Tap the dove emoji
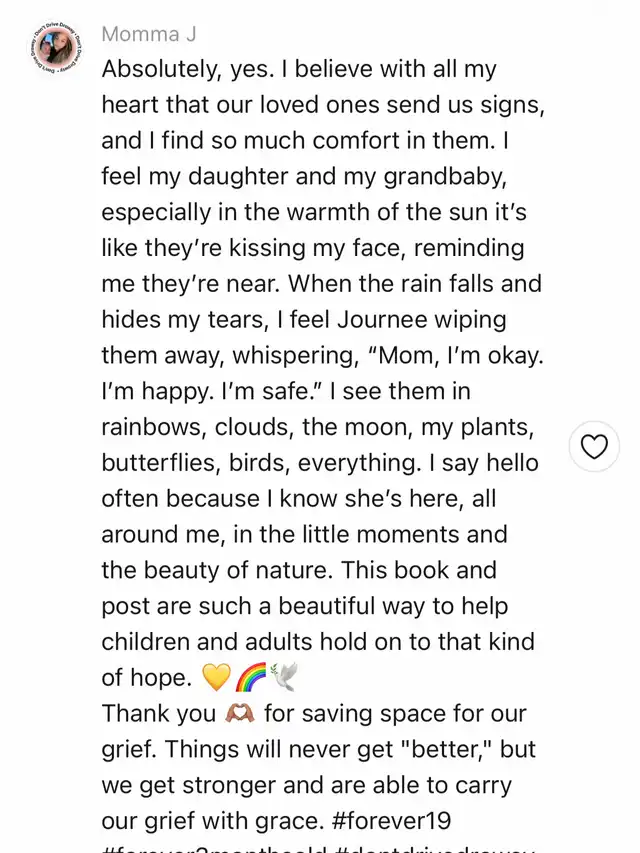The height and width of the screenshot is (853, 640). [x=283, y=677]
